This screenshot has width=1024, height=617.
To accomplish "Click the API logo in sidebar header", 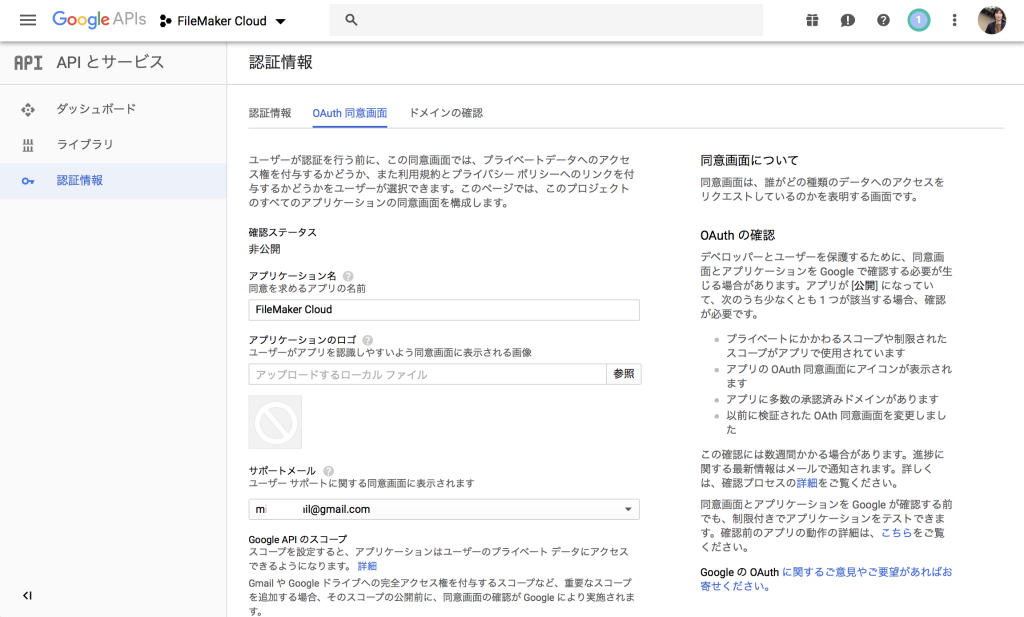I will tap(28, 63).
